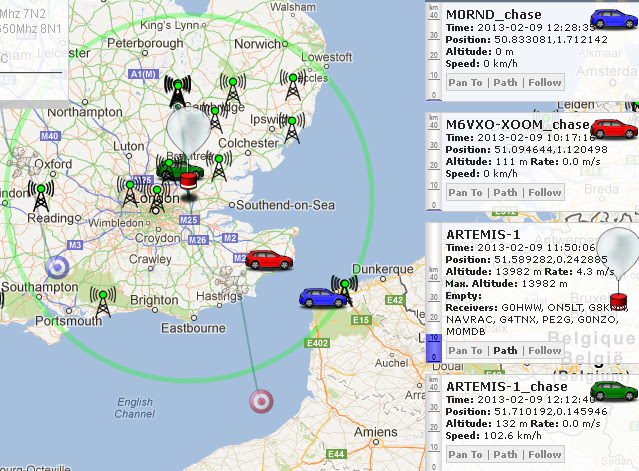Follow the M6VXO-XOOM_chase vehicle

click(x=545, y=193)
